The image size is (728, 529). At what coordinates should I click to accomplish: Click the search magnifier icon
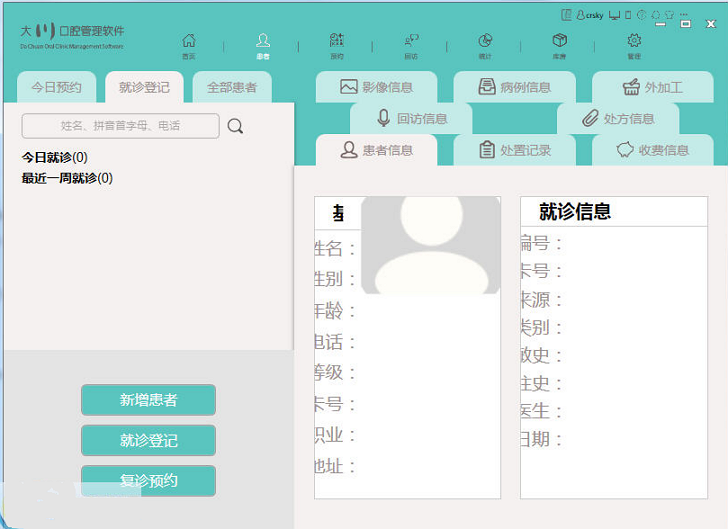point(235,126)
